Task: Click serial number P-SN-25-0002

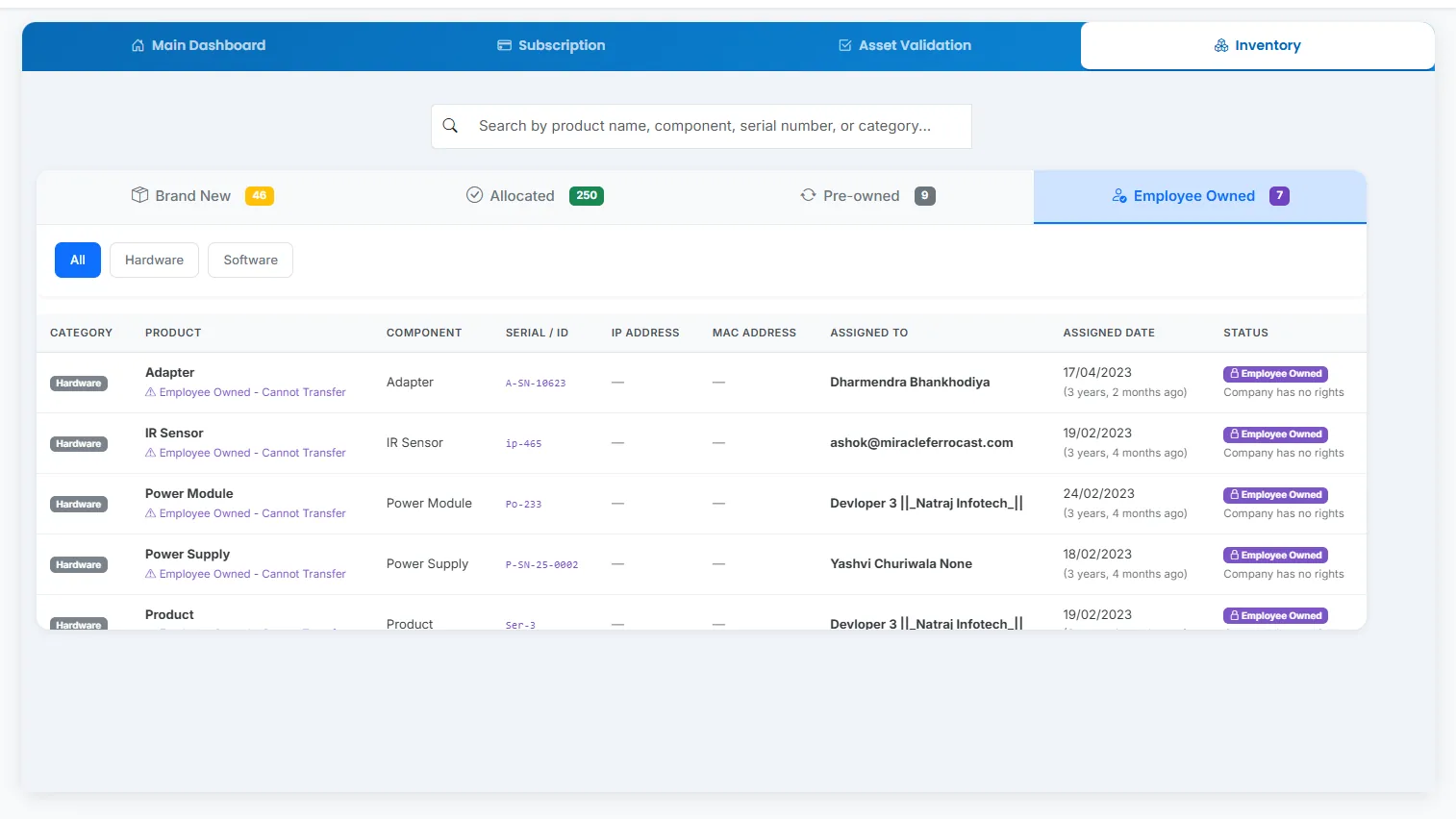Action: point(541,565)
